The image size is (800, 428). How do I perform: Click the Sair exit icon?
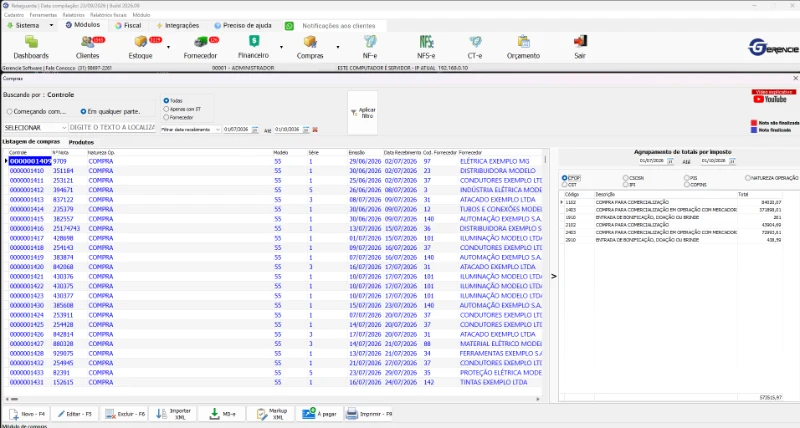[580, 47]
